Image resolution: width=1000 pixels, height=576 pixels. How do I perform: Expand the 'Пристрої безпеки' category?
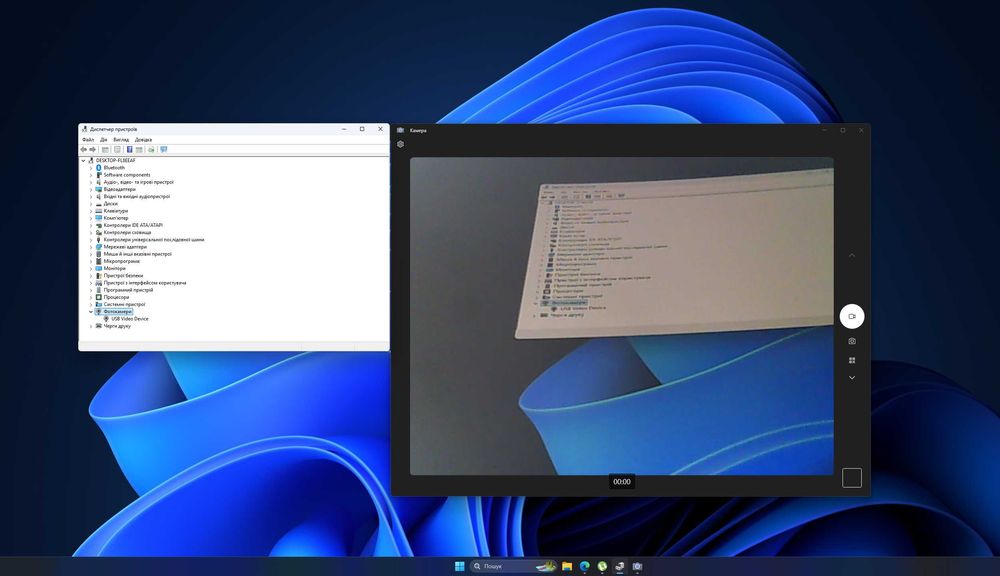coord(91,276)
